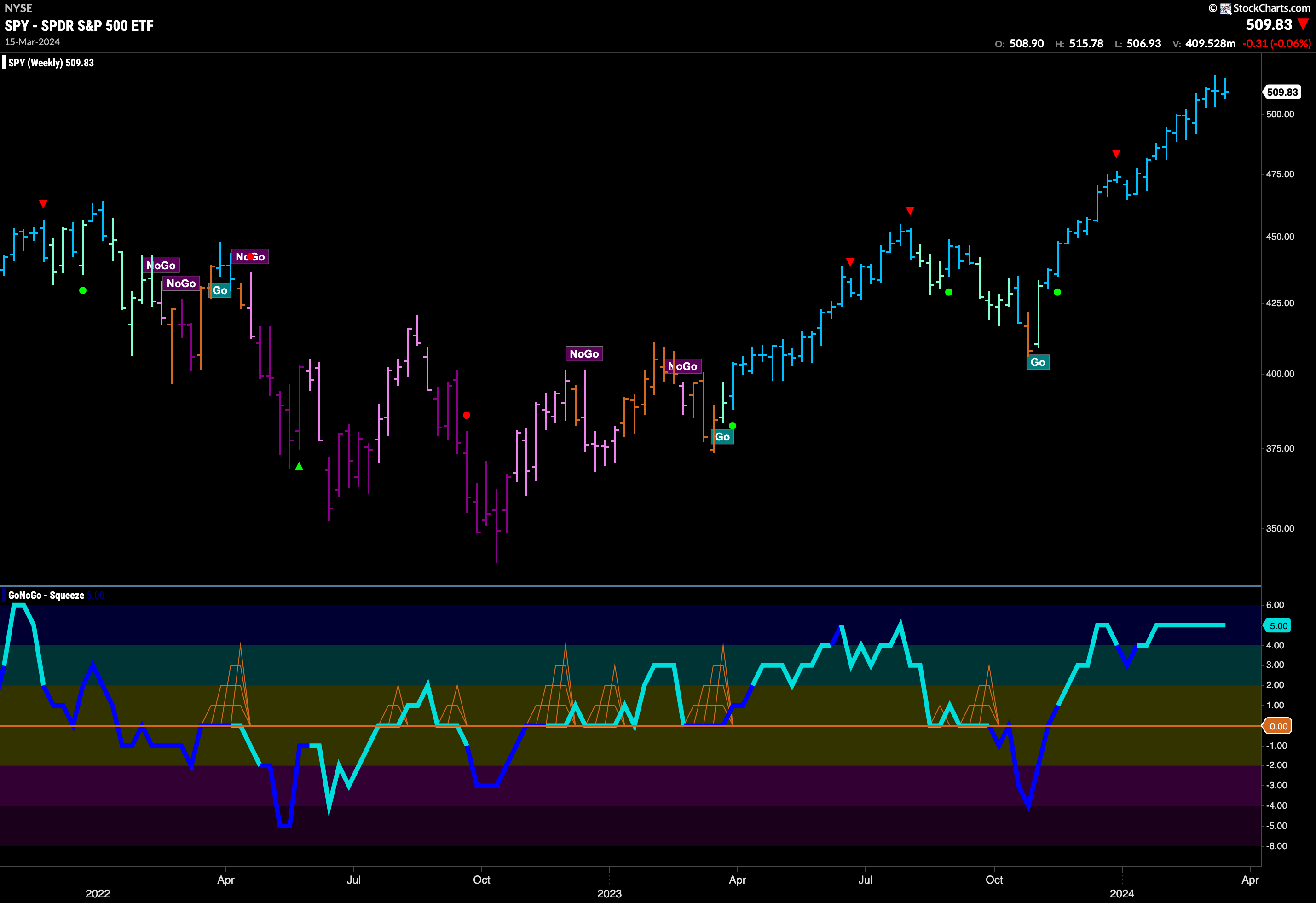The height and width of the screenshot is (903, 1316).
Task: Click the red triangle above the July 2023 peak
Action: coord(910,211)
